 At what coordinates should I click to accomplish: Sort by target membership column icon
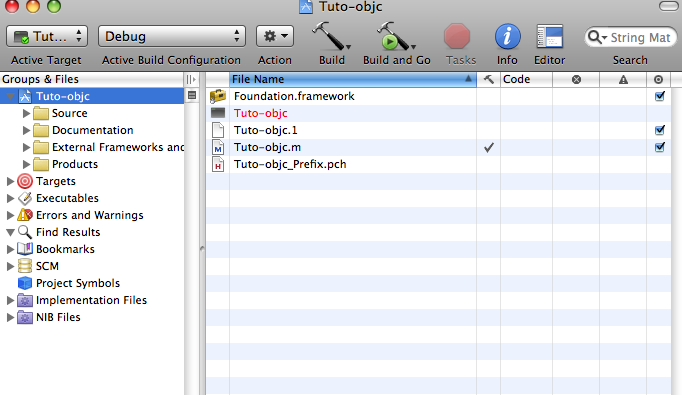tap(659, 80)
